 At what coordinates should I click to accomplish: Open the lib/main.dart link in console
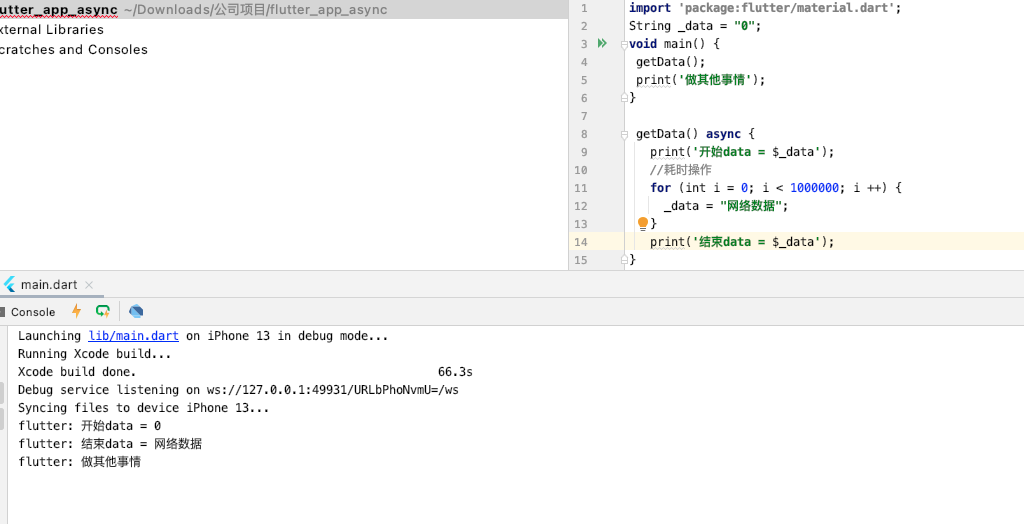[x=133, y=336]
